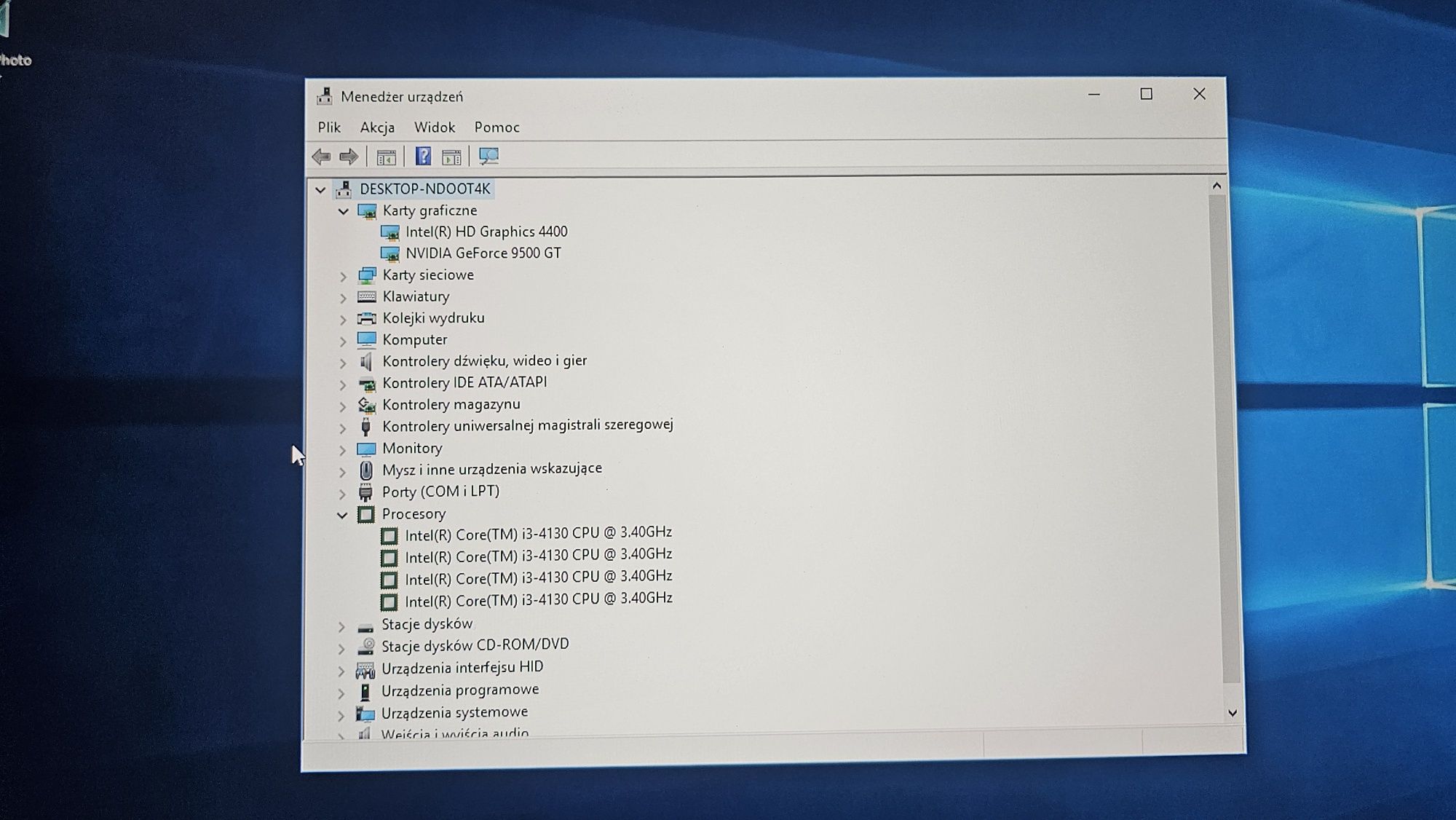This screenshot has height=820, width=1456.
Task: Click the CD-ROM/DVD drive icon
Action: [x=365, y=647]
